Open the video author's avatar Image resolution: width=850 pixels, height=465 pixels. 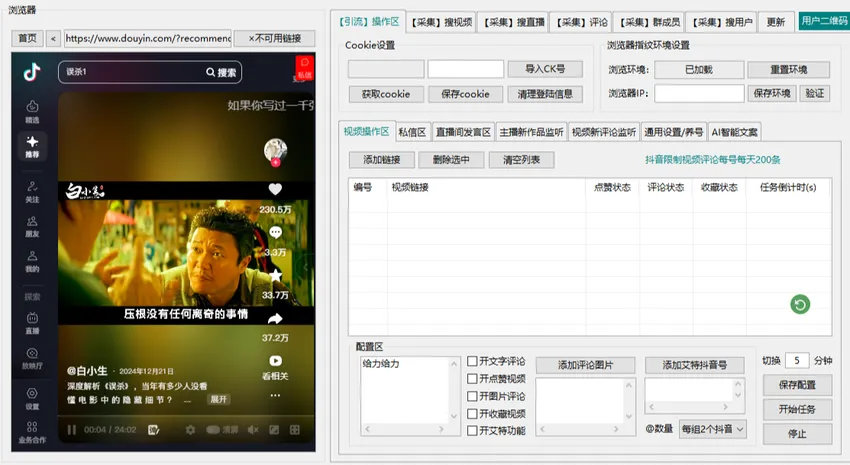(275, 150)
